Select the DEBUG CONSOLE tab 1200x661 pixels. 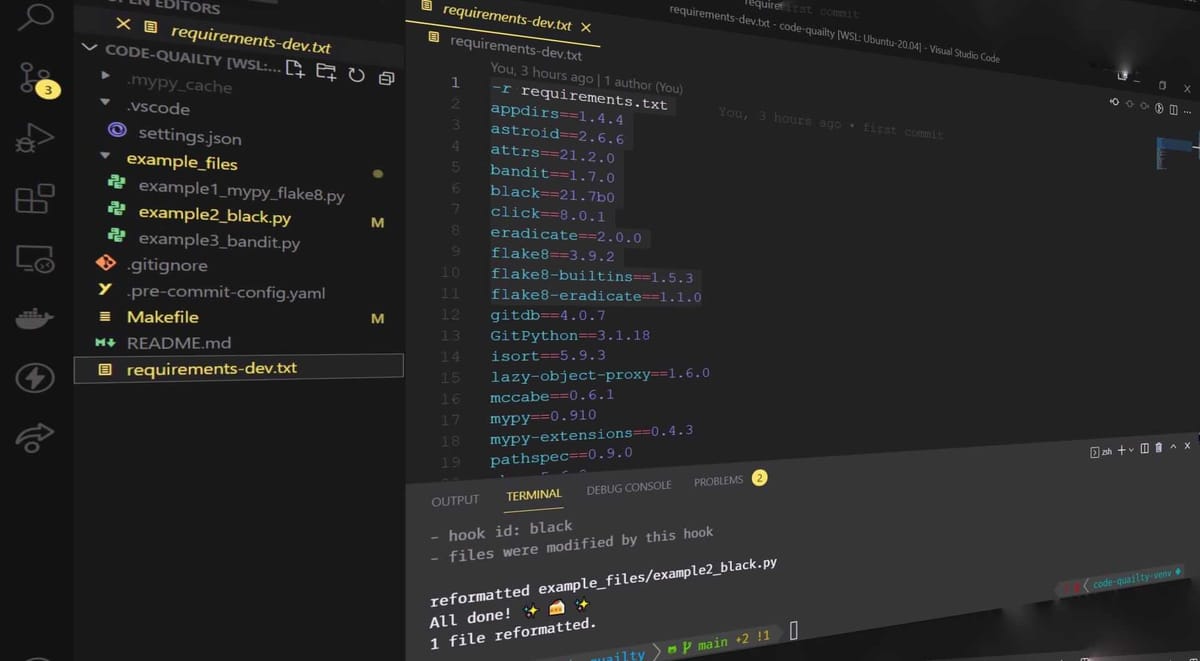628,487
